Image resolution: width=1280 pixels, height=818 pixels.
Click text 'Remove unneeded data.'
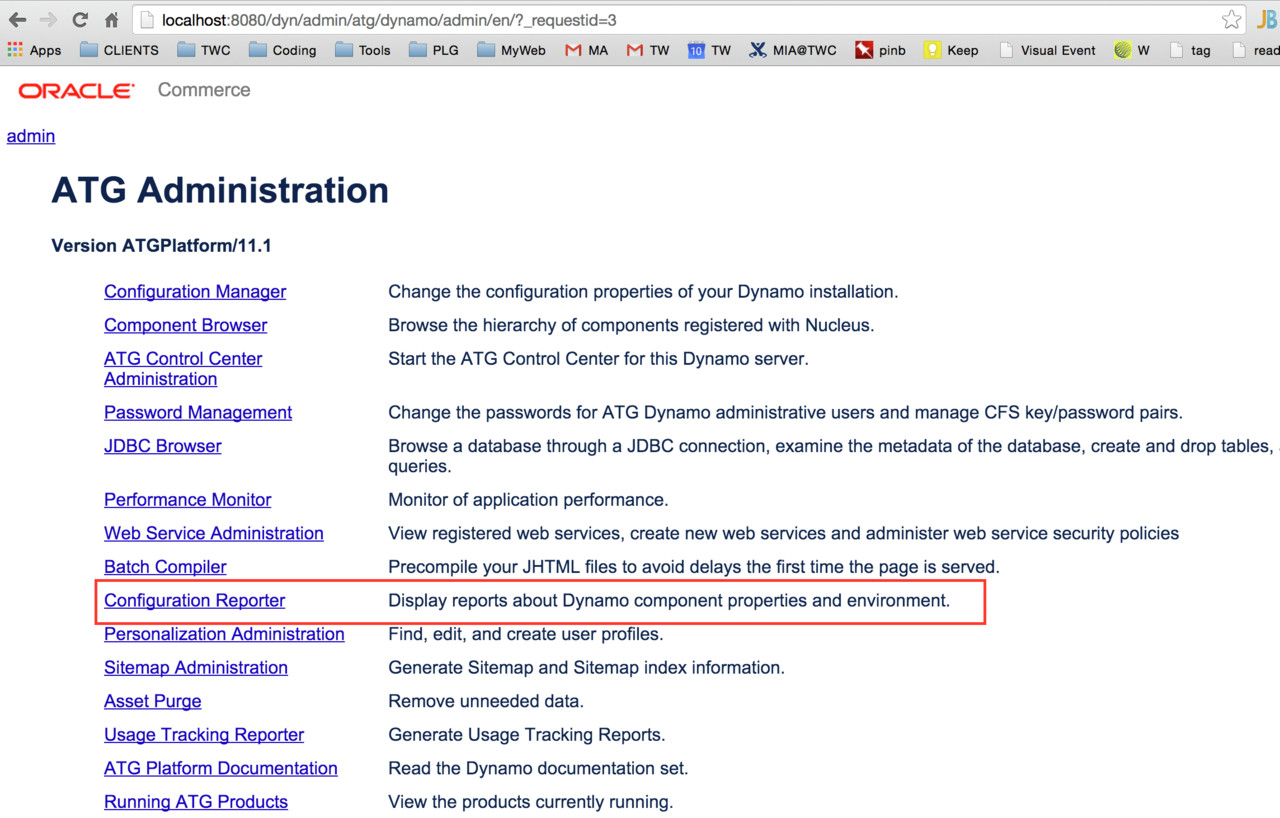(486, 701)
